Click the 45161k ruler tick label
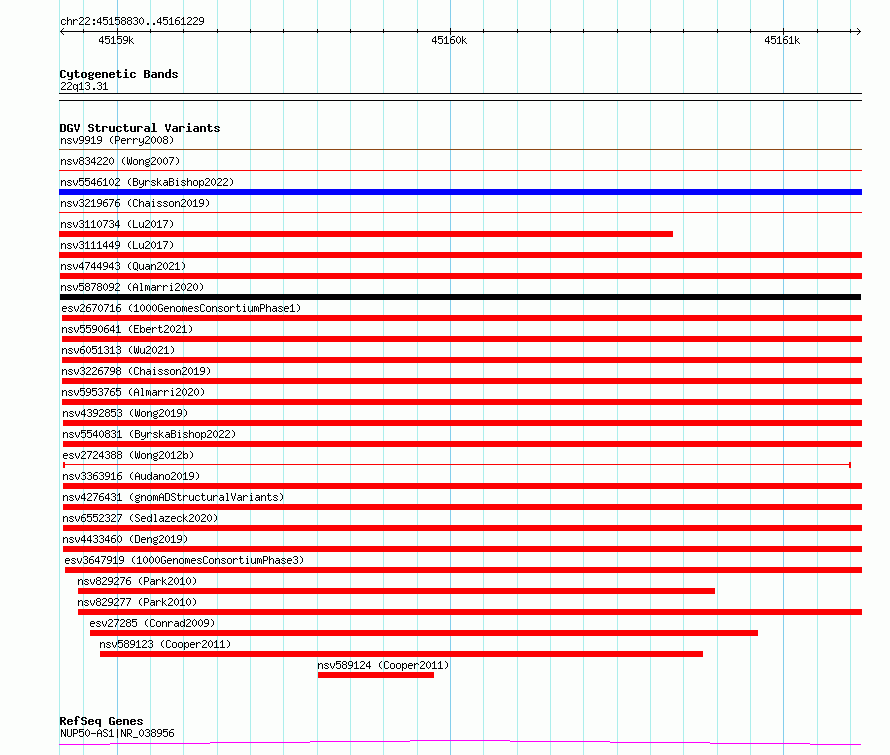Image resolution: width=890 pixels, height=755 pixels. [x=782, y=40]
